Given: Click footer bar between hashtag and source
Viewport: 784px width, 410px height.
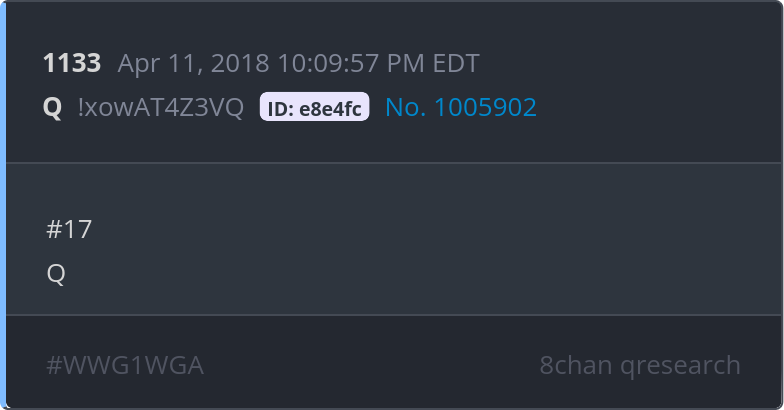Looking at the screenshot, I should (370, 365).
